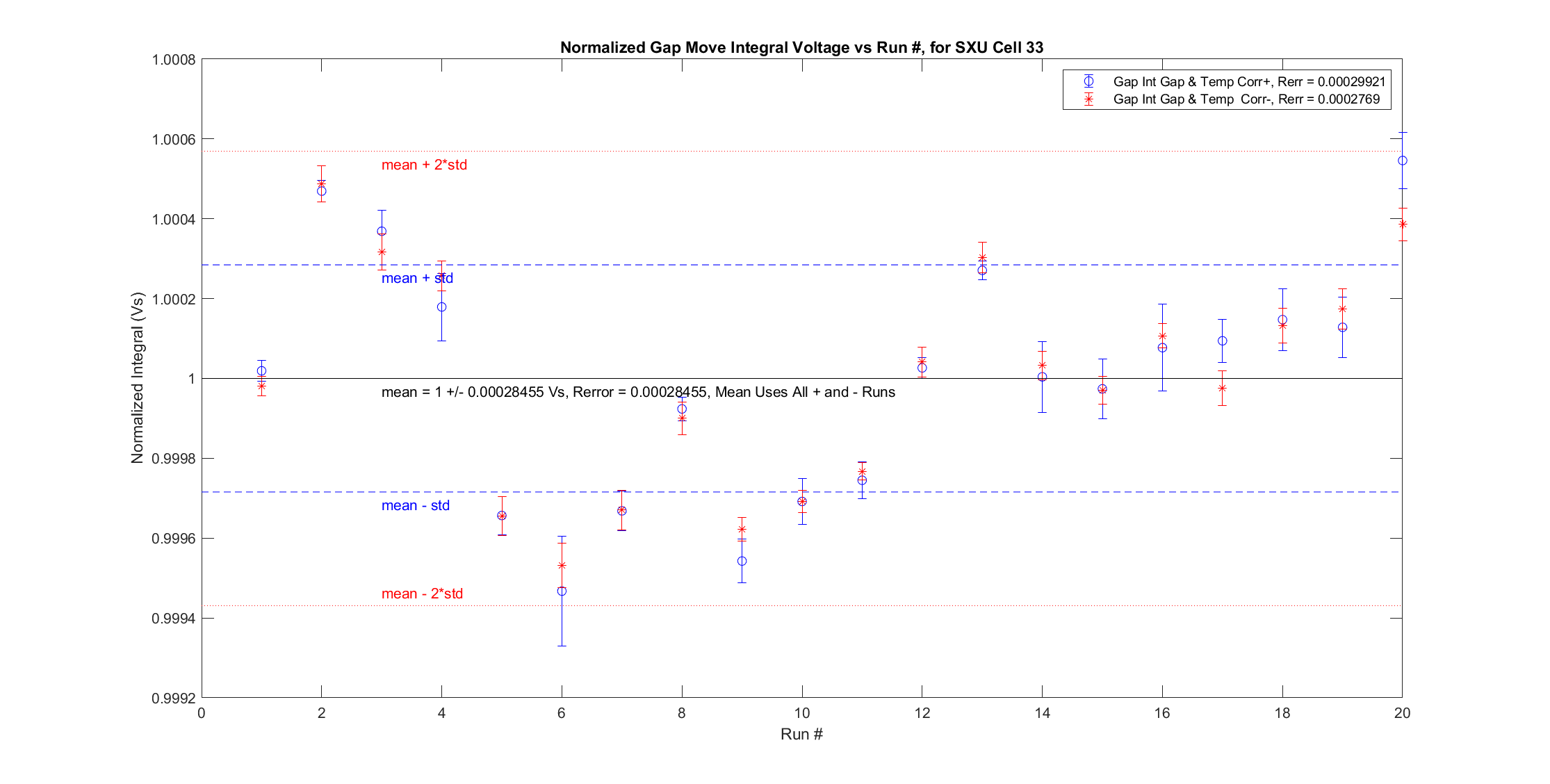The width and height of the screenshot is (1550, 784).
Task: Select the blue circle data point at run 20
Action: 1402,161
